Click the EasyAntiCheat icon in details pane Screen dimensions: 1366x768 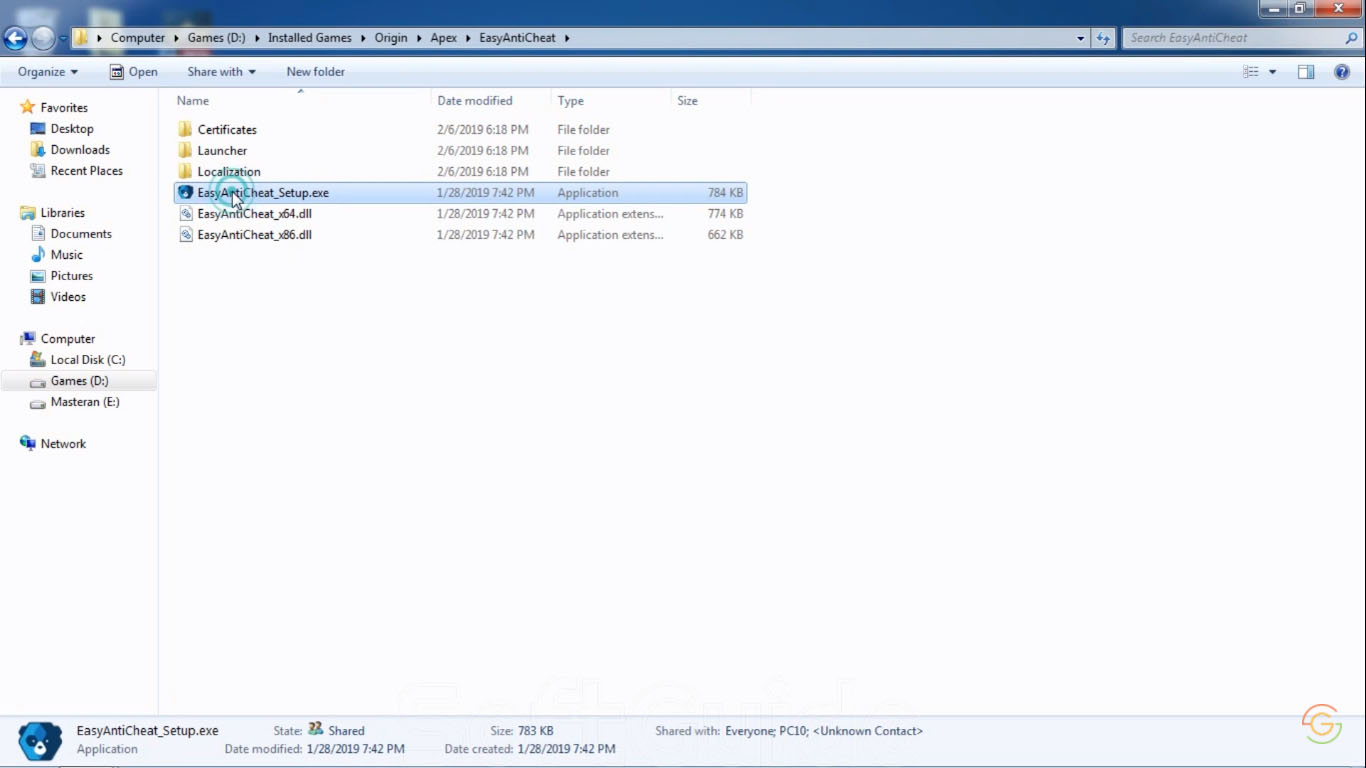point(40,741)
